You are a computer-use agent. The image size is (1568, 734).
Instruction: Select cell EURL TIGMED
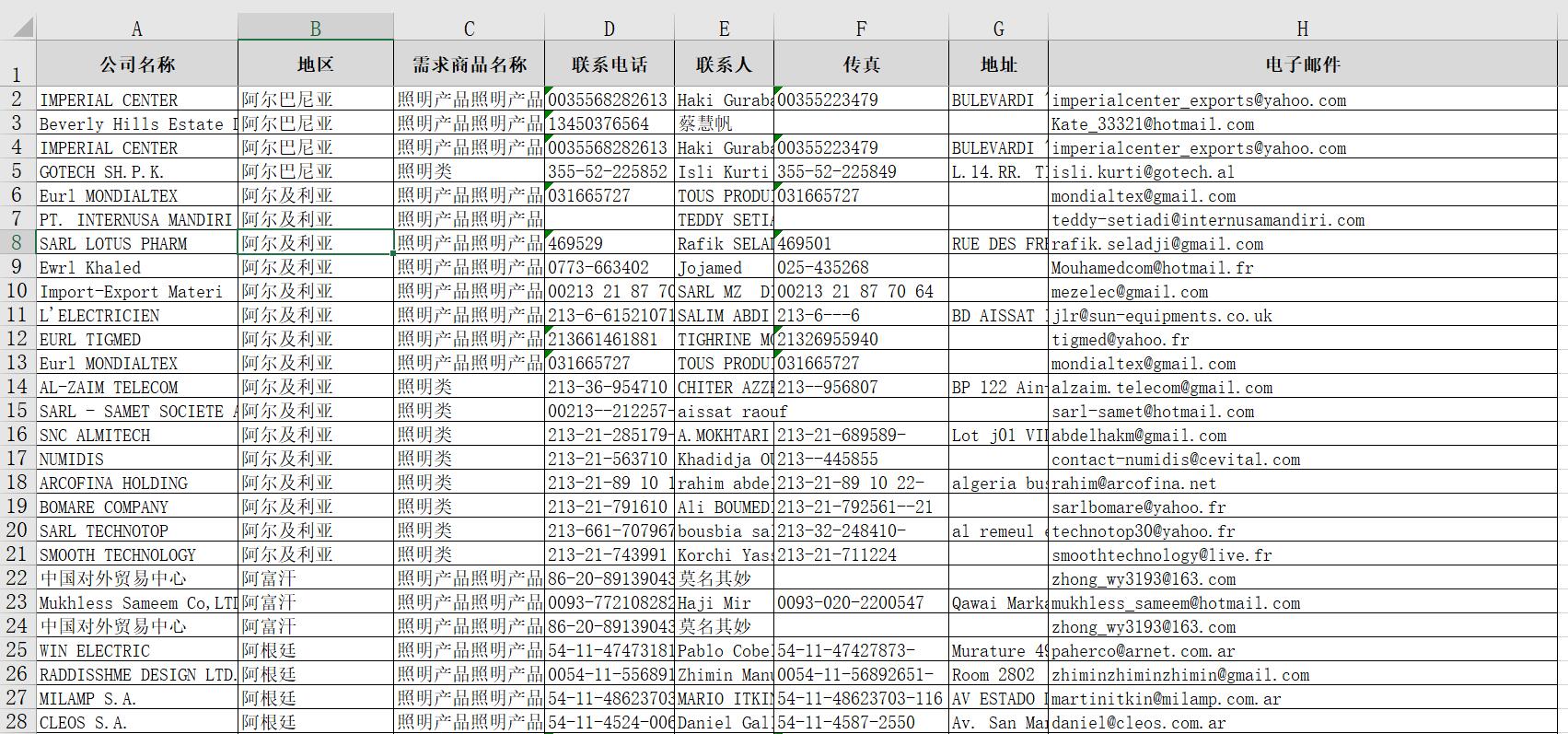coord(137,339)
